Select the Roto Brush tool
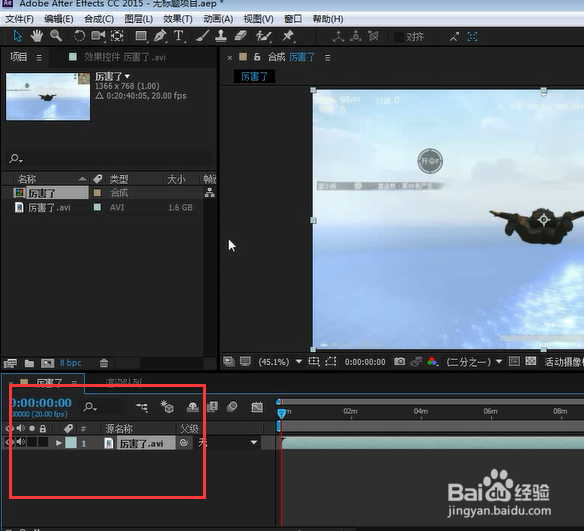The height and width of the screenshot is (531, 584). point(263,36)
